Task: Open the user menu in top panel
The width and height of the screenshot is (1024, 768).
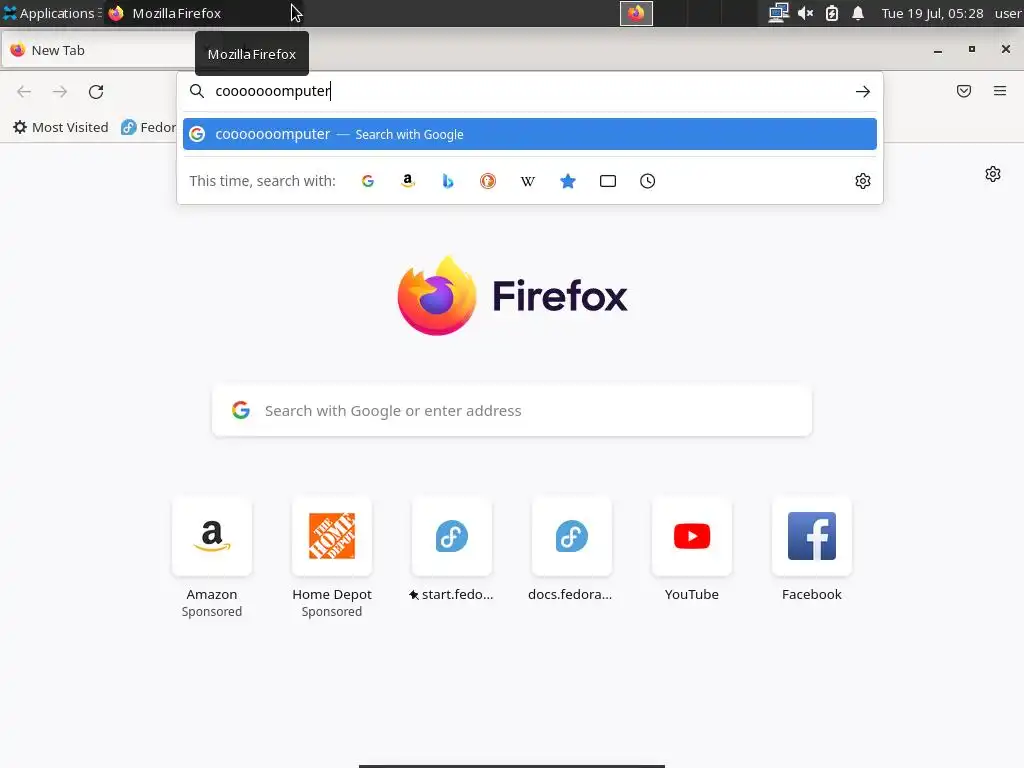Action: pos(1008,13)
